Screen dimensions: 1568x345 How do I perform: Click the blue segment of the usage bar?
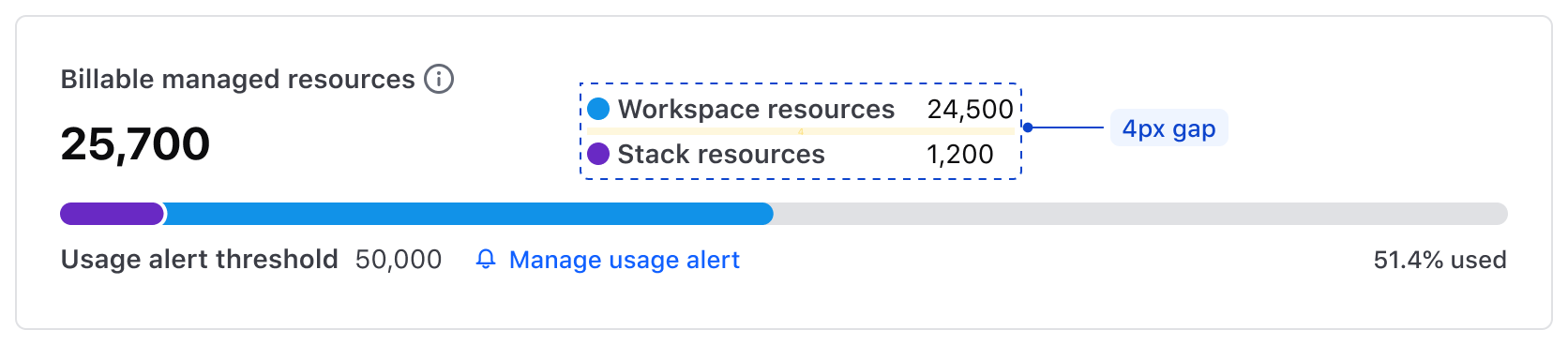click(469, 214)
